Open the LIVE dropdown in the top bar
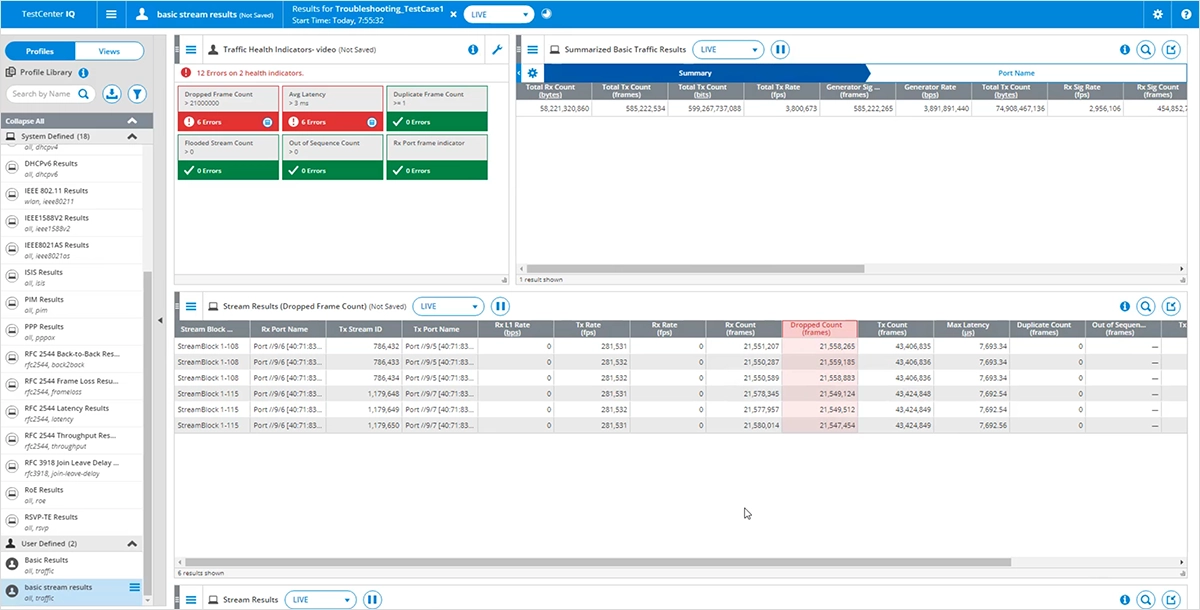The width and height of the screenshot is (1200, 610). click(497, 15)
